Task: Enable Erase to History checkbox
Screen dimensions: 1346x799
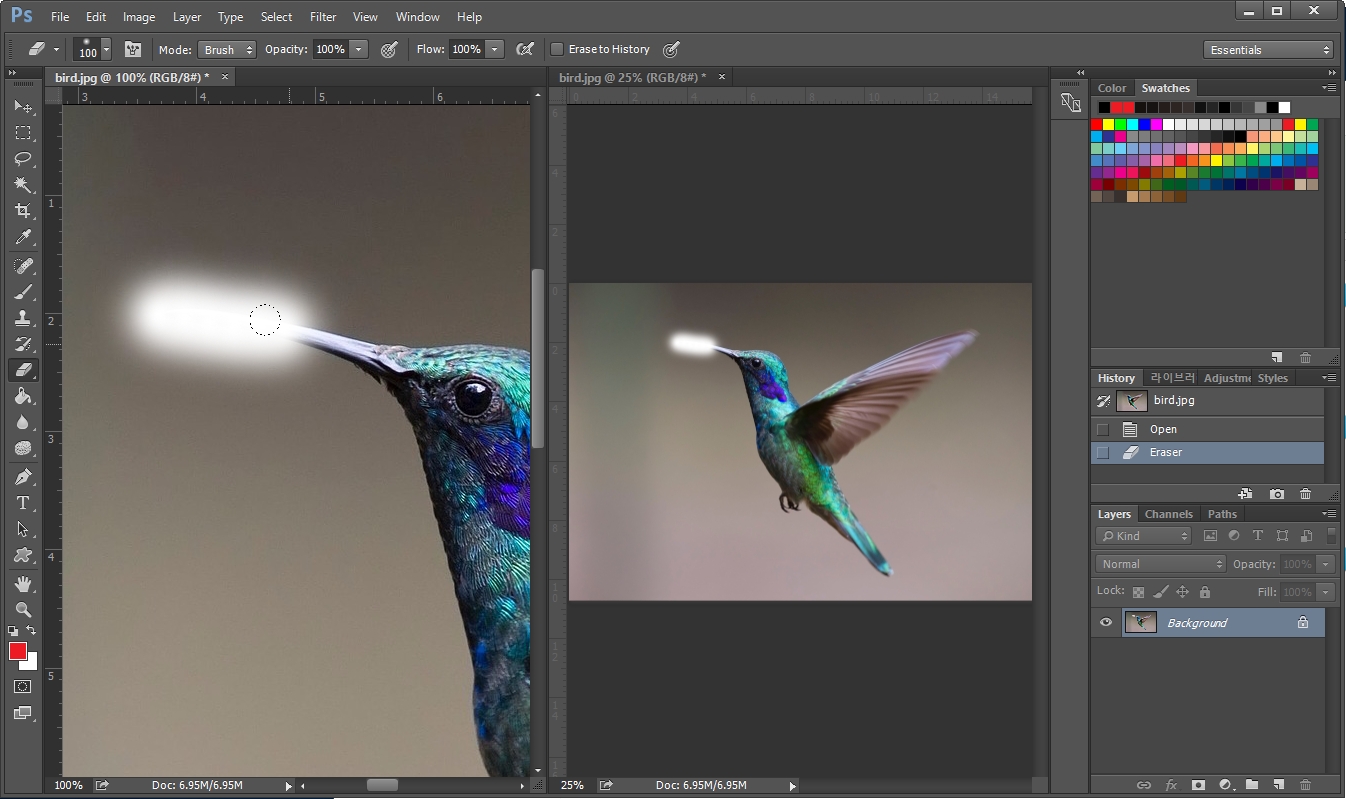Action: [558, 49]
